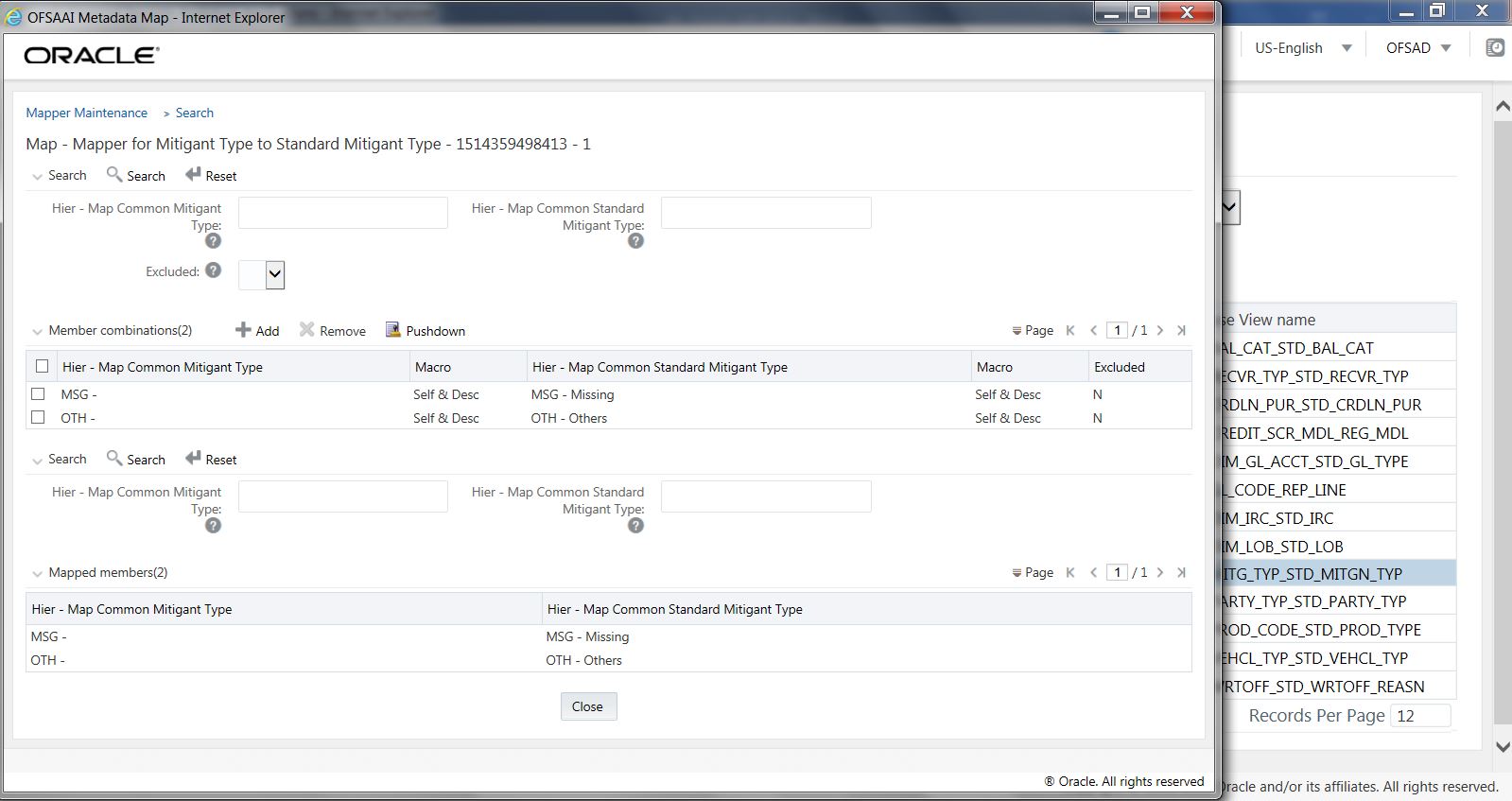Click lower Map Common Standard Mitigant Type field
1512x801 pixels.
pos(766,496)
